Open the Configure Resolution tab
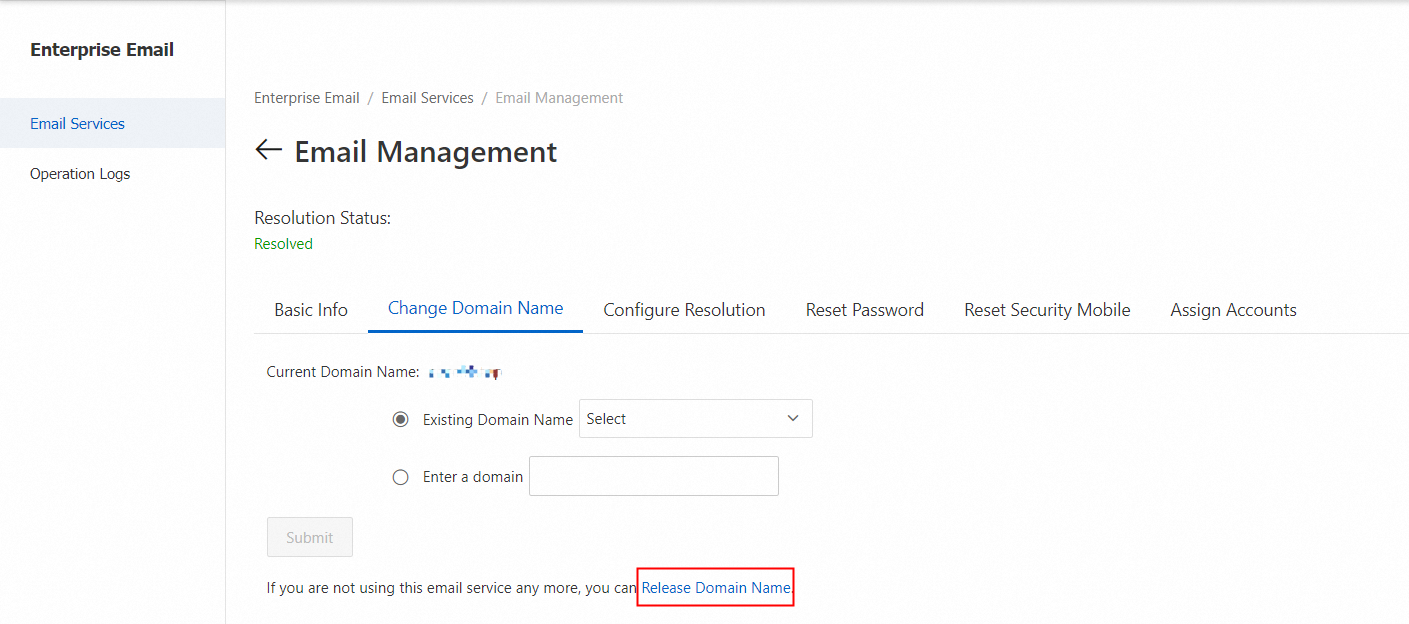1409x624 pixels. [x=684, y=310]
